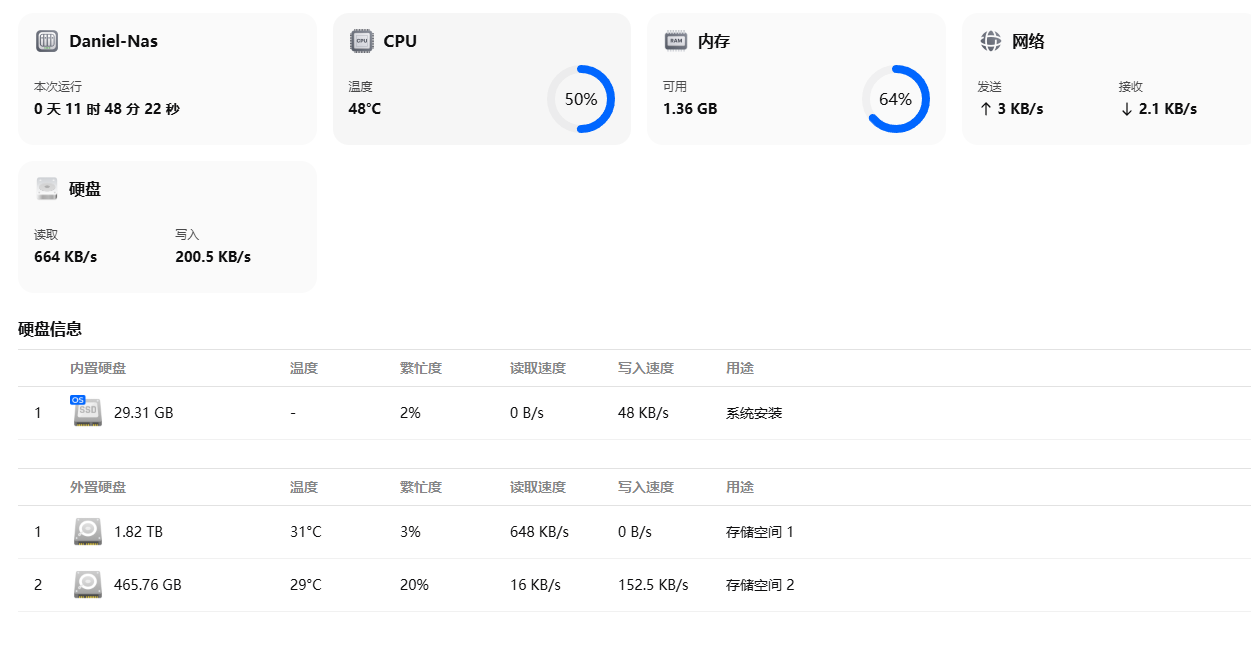Click the RAM memory icon
The width and height of the screenshot is (1251, 648).
(x=676, y=41)
